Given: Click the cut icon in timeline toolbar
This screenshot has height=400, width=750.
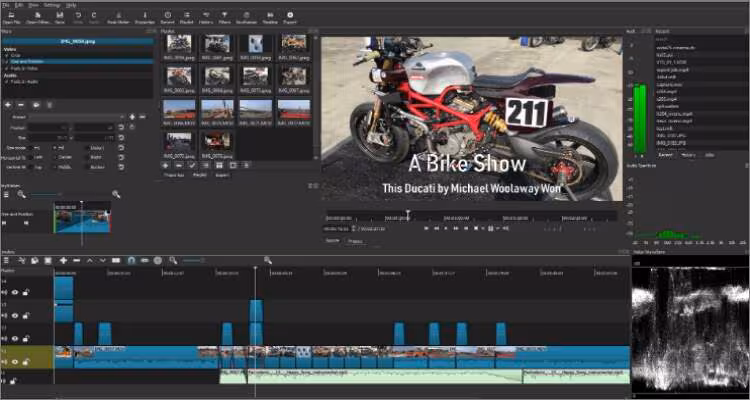Looking at the screenshot, I should tap(22, 261).
